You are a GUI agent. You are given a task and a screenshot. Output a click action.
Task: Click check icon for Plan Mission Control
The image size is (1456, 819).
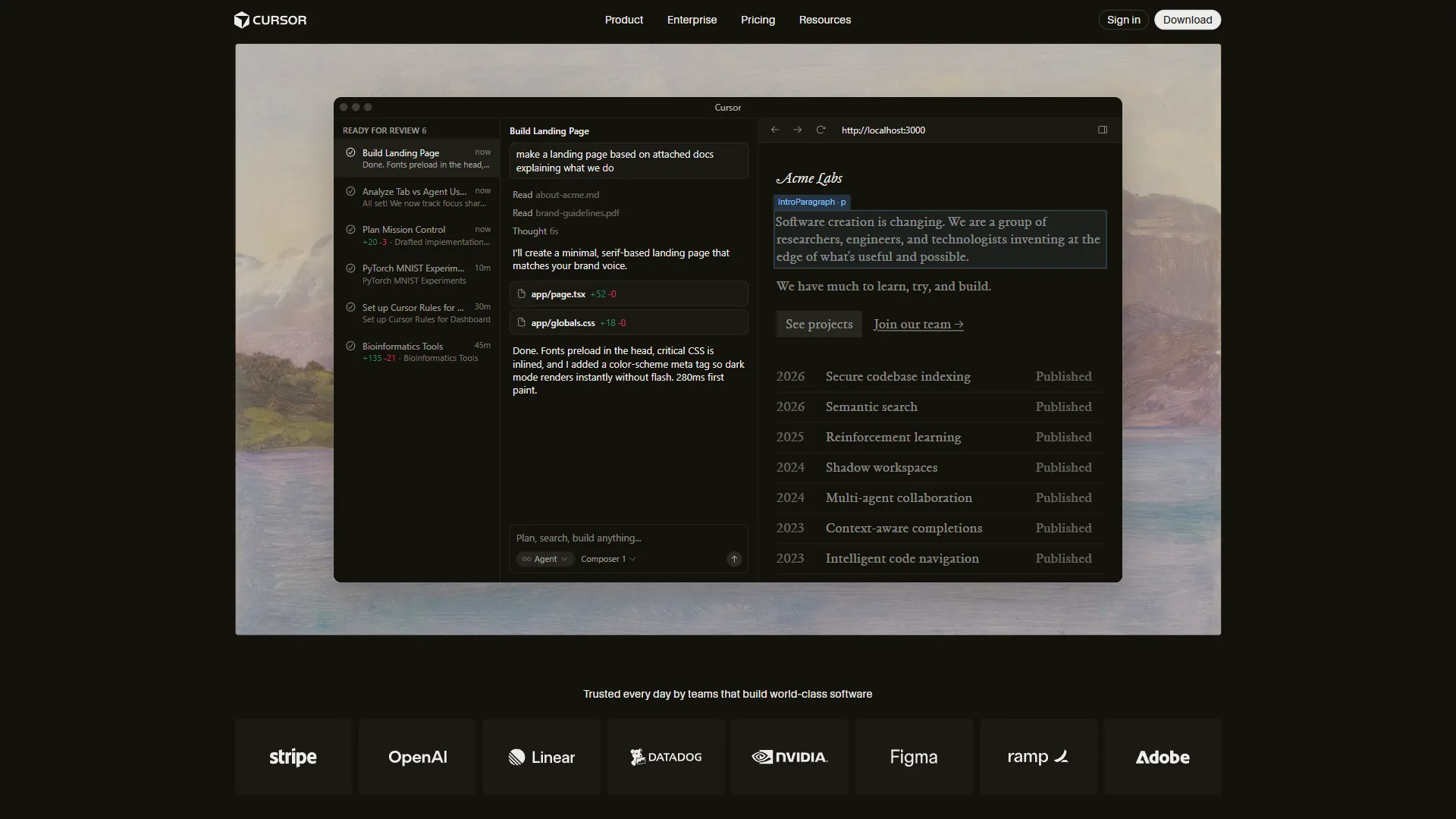pyautogui.click(x=350, y=229)
